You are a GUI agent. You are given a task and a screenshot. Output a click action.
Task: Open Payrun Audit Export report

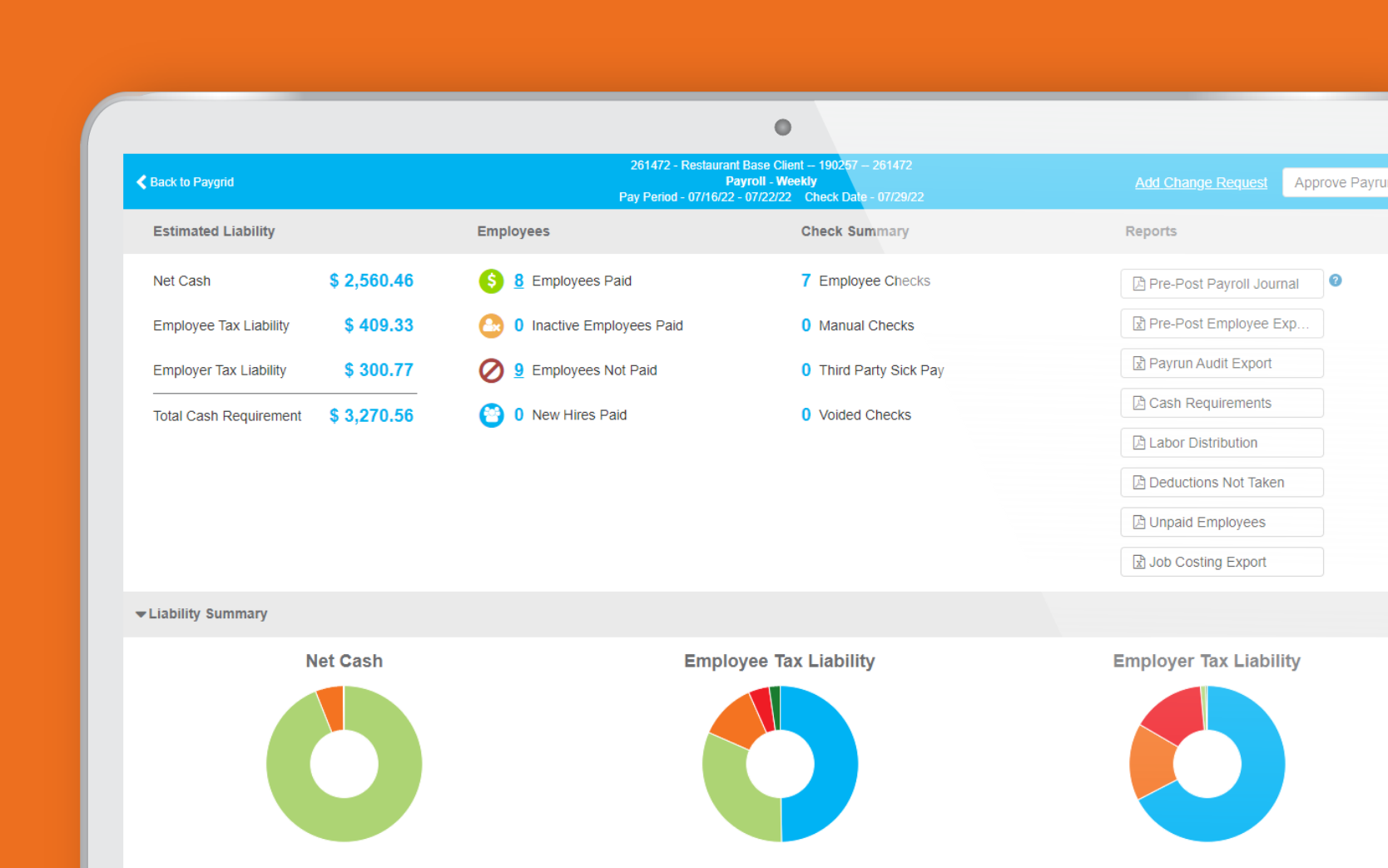1222,364
